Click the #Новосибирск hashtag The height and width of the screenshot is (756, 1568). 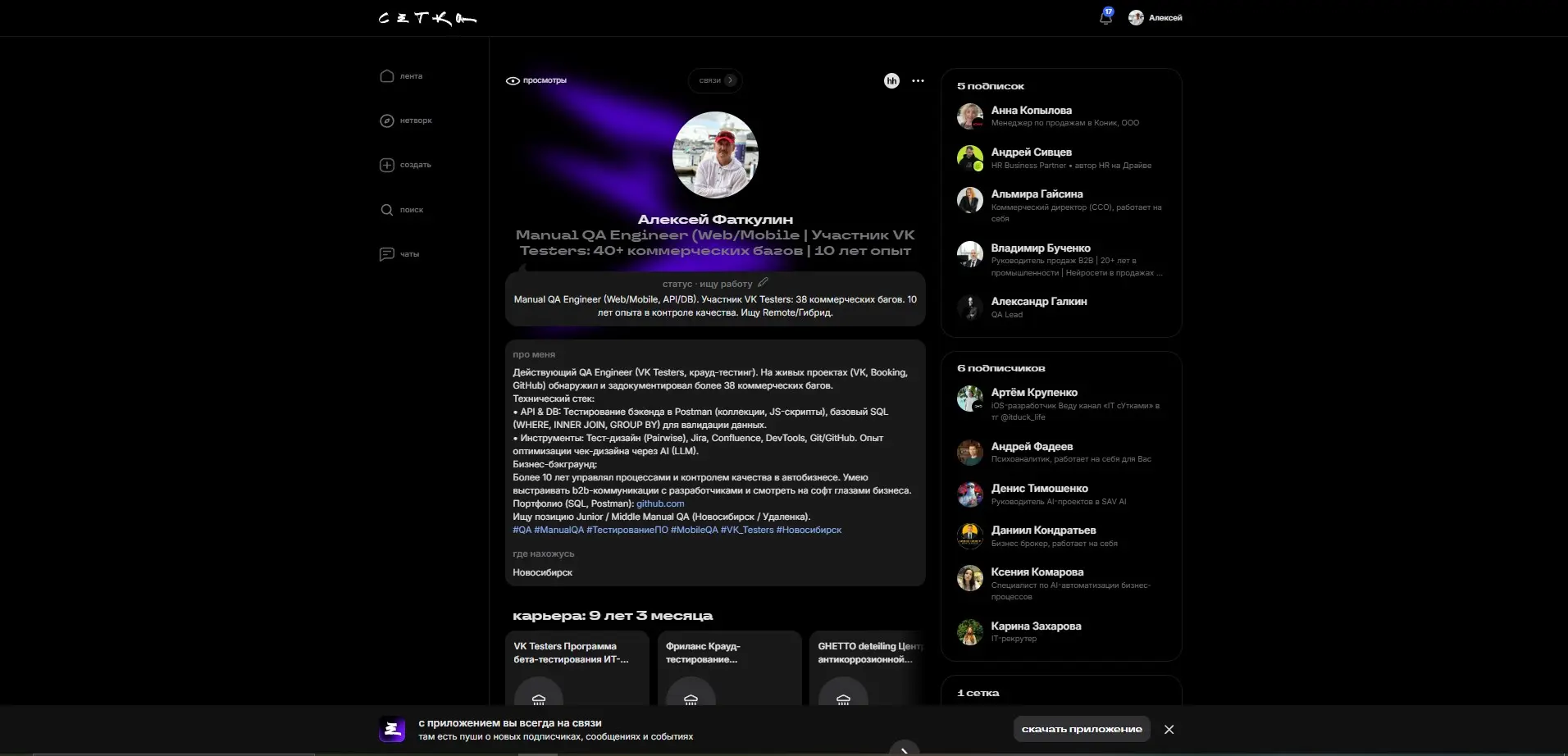809,530
